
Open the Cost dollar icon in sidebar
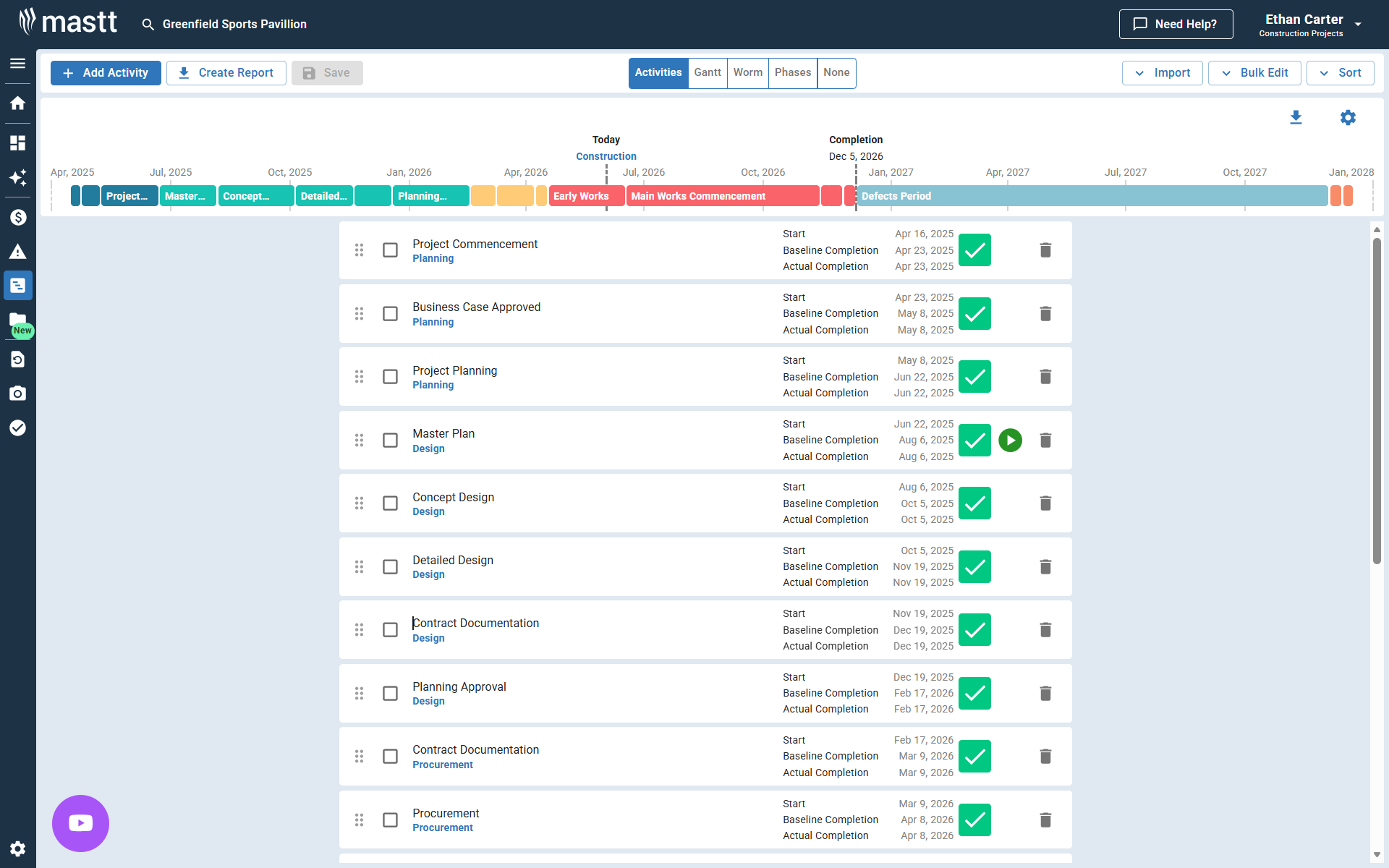pyautogui.click(x=18, y=217)
